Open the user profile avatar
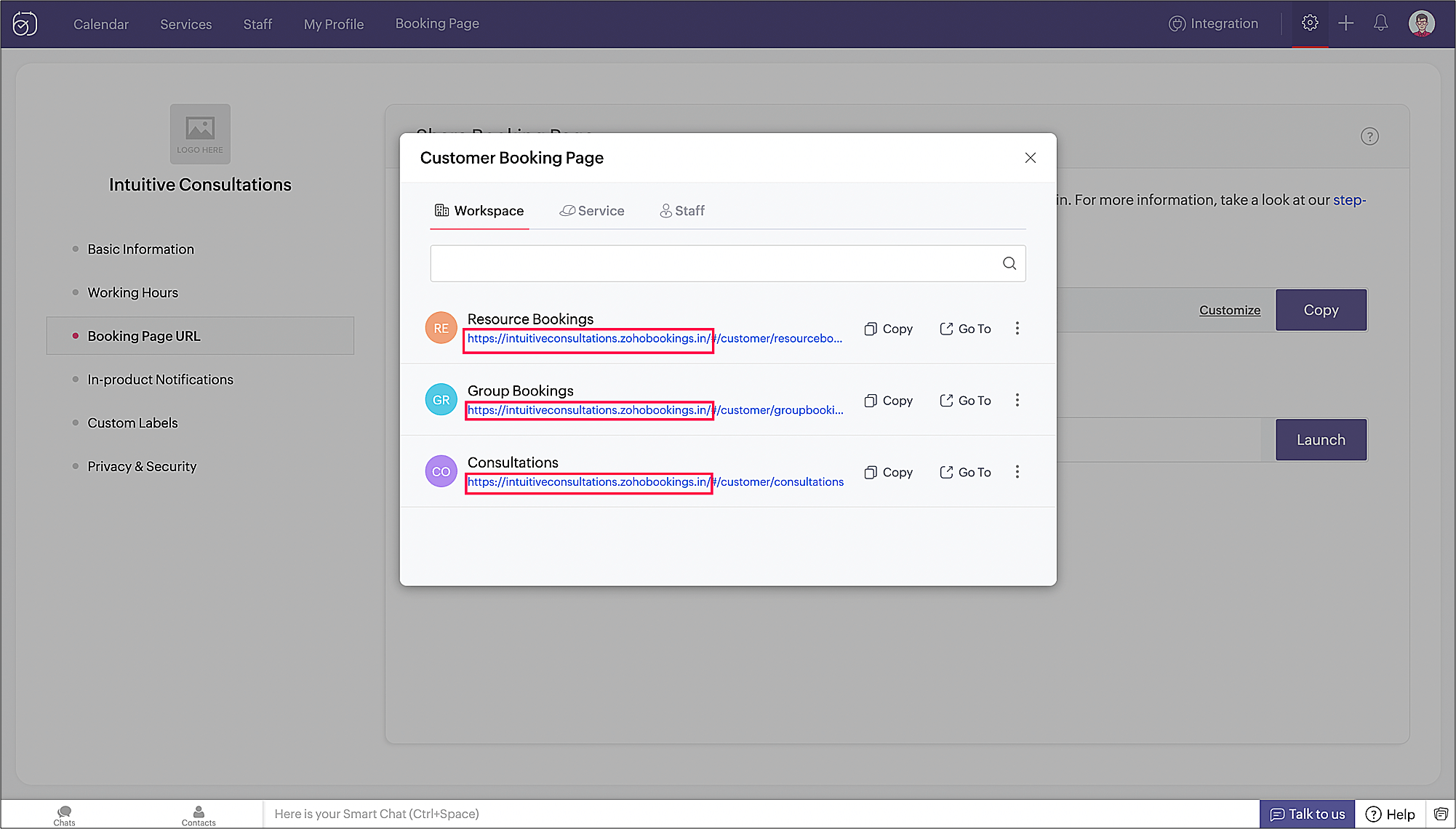The width and height of the screenshot is (1456, 829). tap(1421, 23)
